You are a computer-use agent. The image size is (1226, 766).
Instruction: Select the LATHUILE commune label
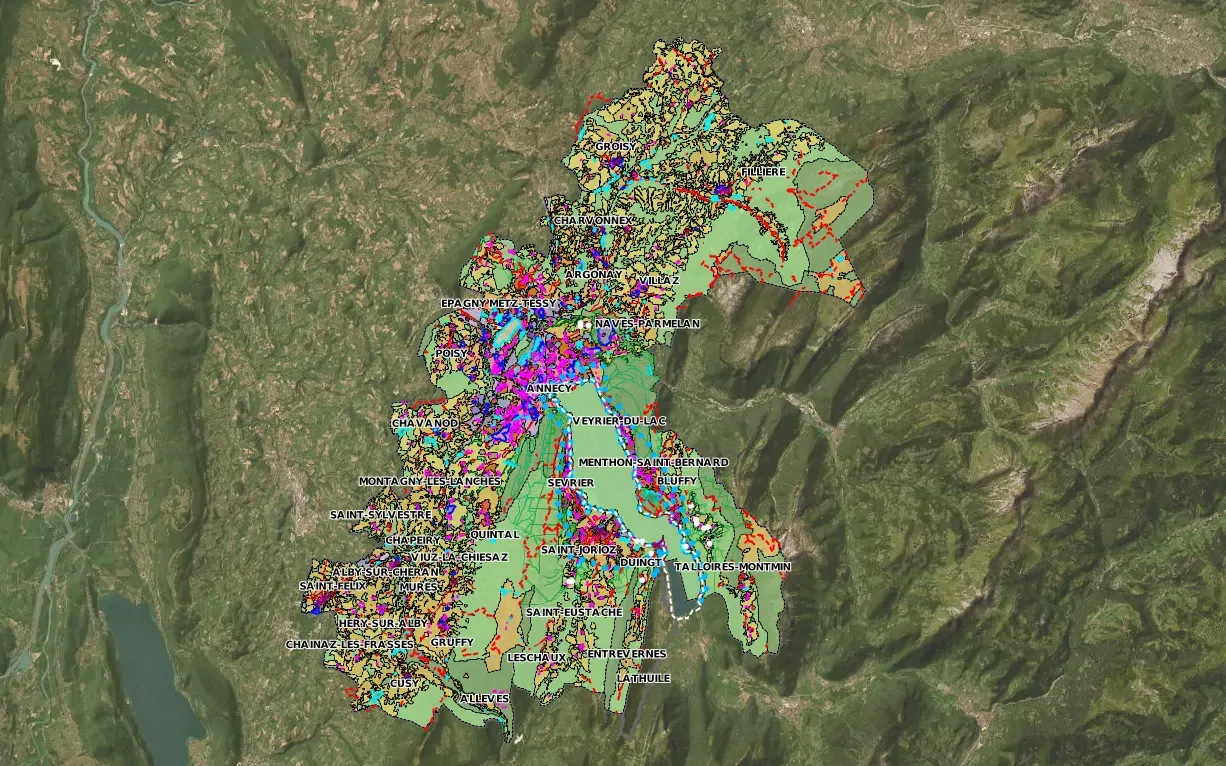coord(644,678)
